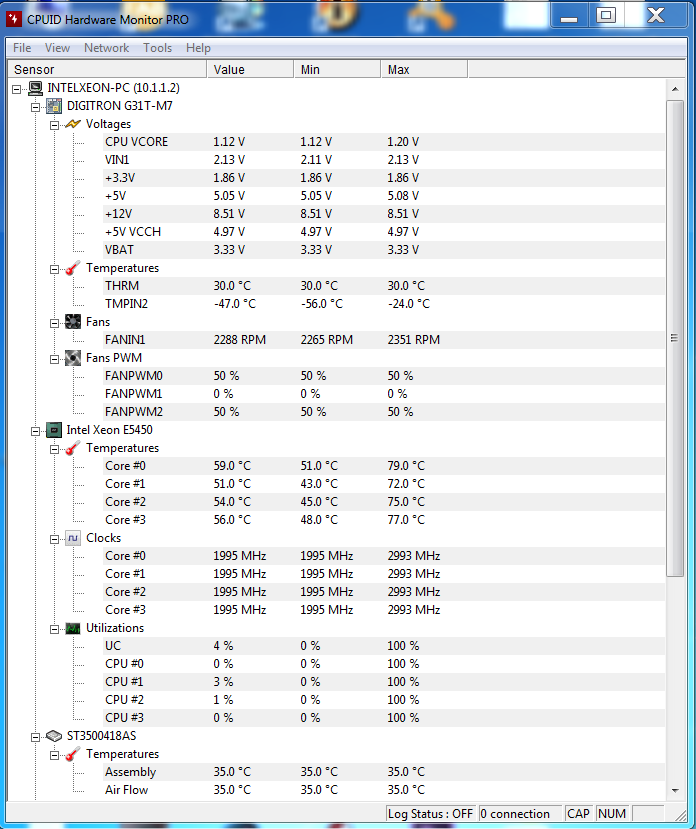Collapse the Clocks group
Image resolution: width=696 pixels, height=829 pixels.
coord(54,539)
